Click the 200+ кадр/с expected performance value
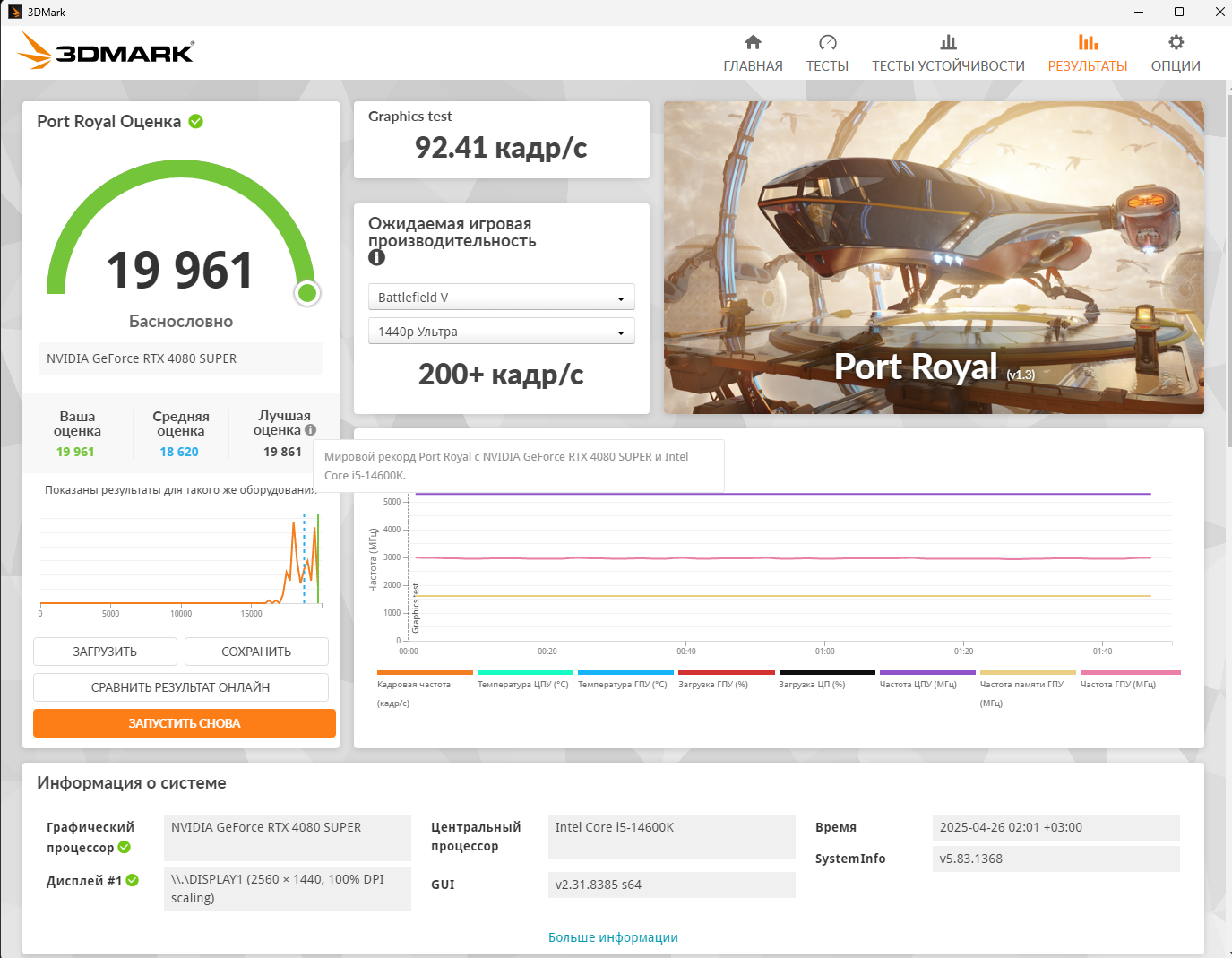 pyautogui.click(x=501, y=375)
